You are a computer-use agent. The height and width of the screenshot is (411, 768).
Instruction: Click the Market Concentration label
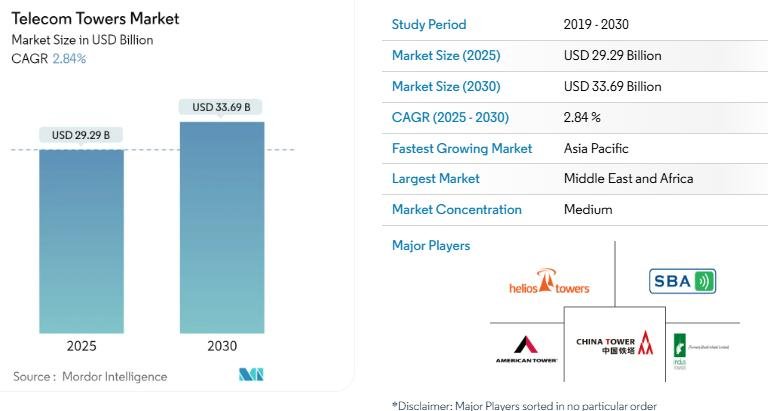[x=457, y=210]
